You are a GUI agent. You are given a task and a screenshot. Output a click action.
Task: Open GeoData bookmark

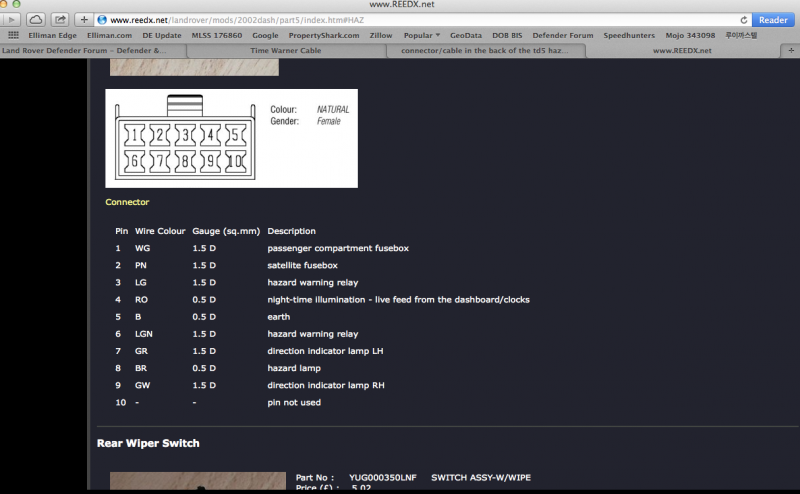pyautogui.click(x=466, y=35)
